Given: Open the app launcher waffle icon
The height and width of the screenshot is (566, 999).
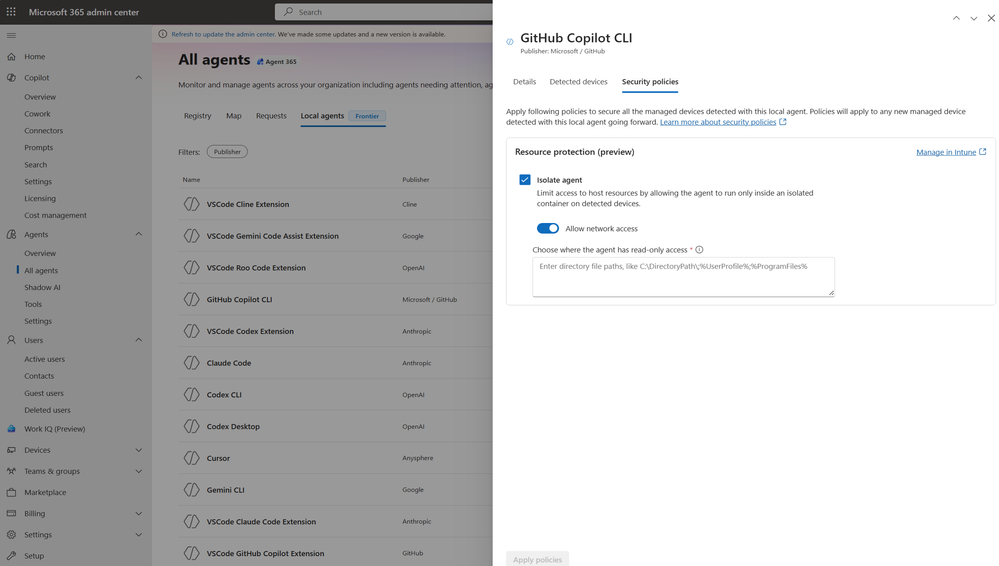Looking at the screenshot, I should click(x=11, y=11).
